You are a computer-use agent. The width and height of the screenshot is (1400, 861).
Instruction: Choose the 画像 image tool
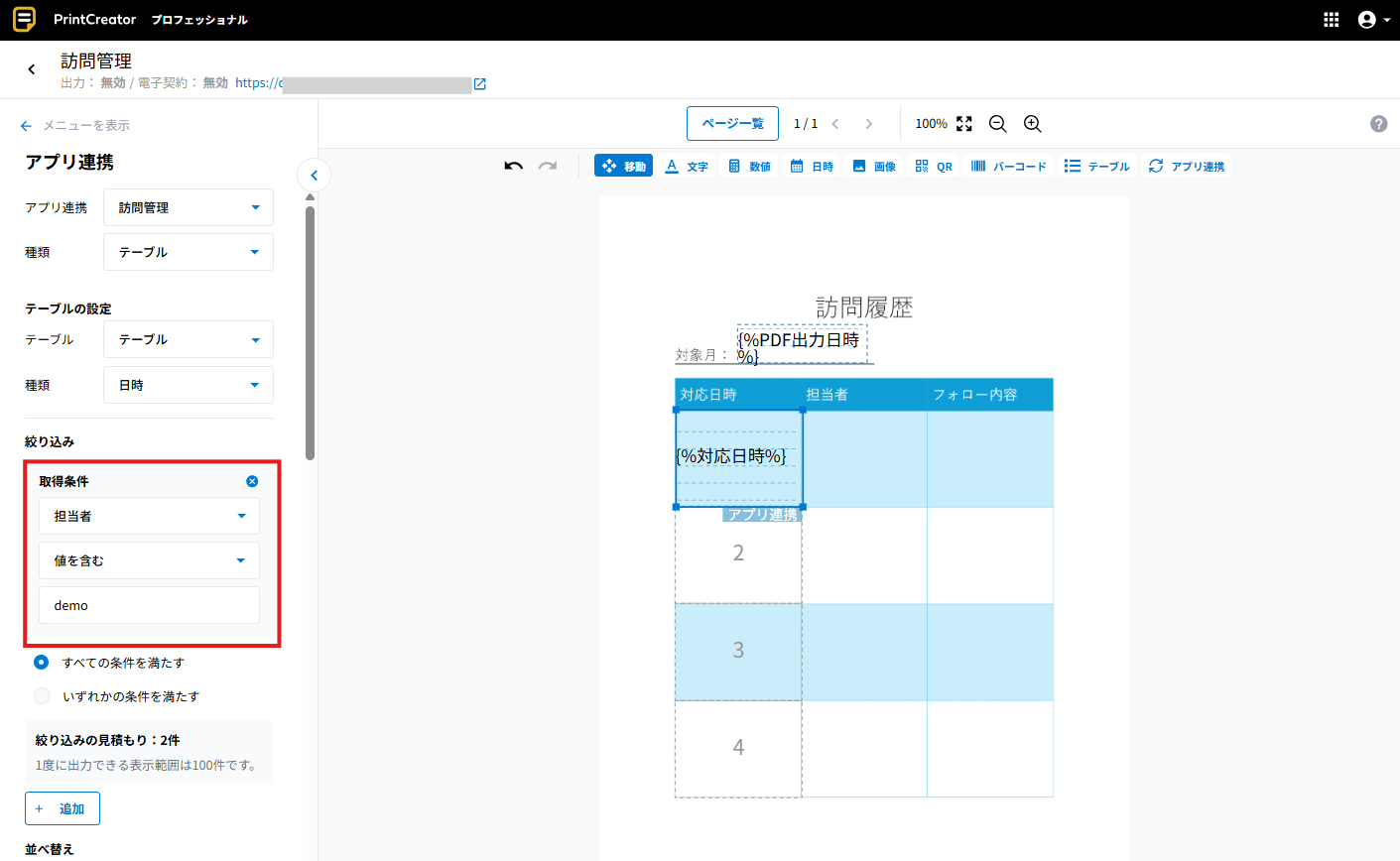[873, 166]
